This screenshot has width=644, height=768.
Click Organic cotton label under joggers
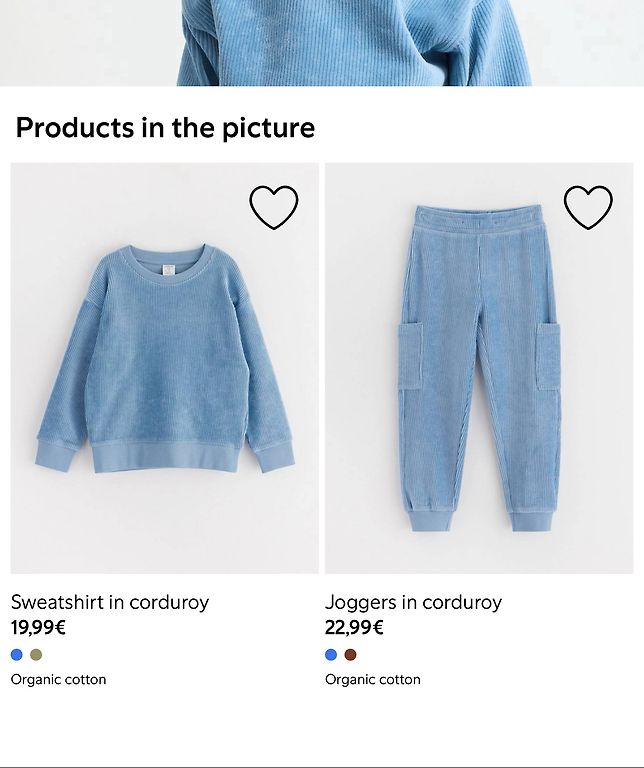point(373,680)
